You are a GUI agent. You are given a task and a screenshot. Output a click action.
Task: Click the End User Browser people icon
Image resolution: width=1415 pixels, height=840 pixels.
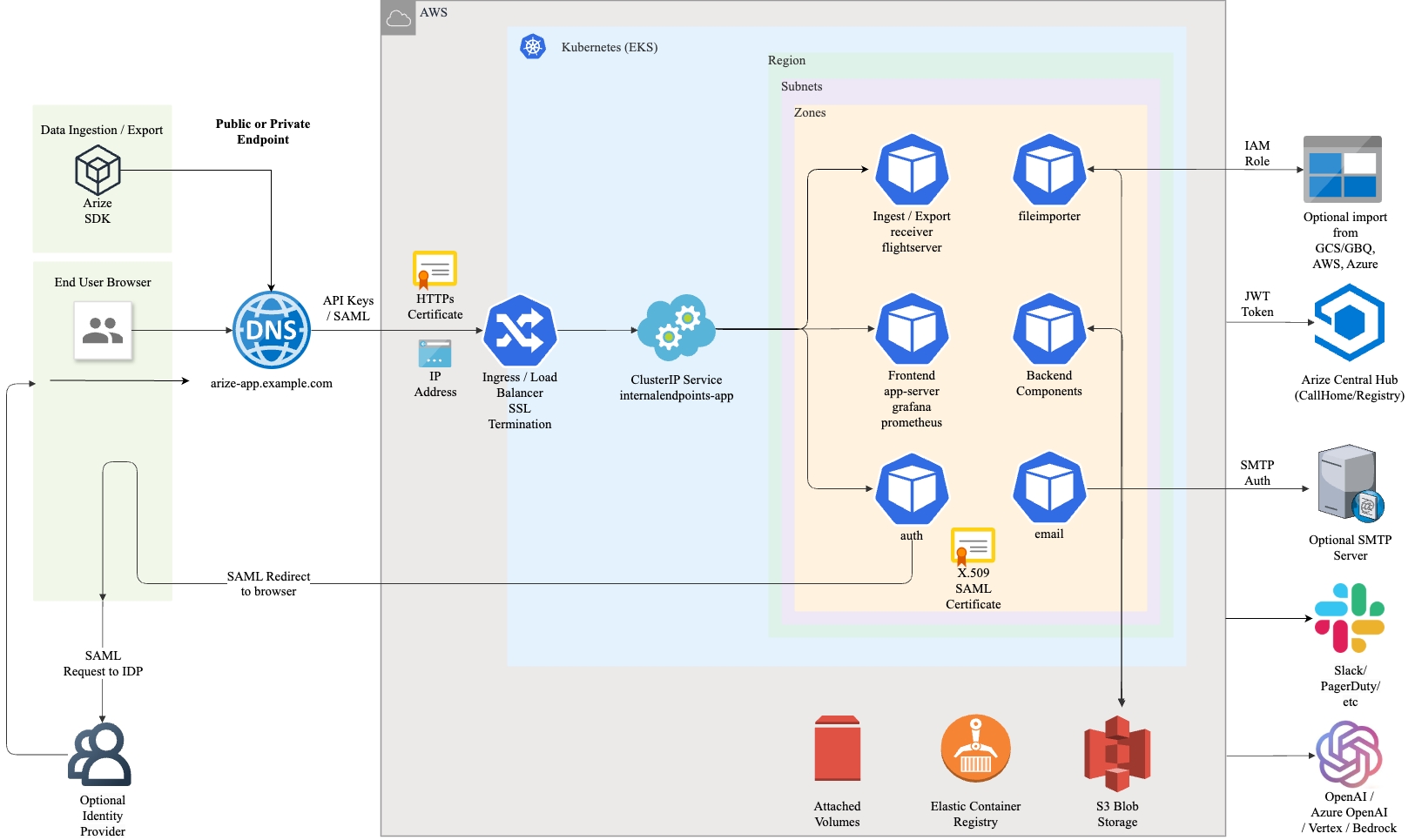pyautogui.click(x=103, y=331)
